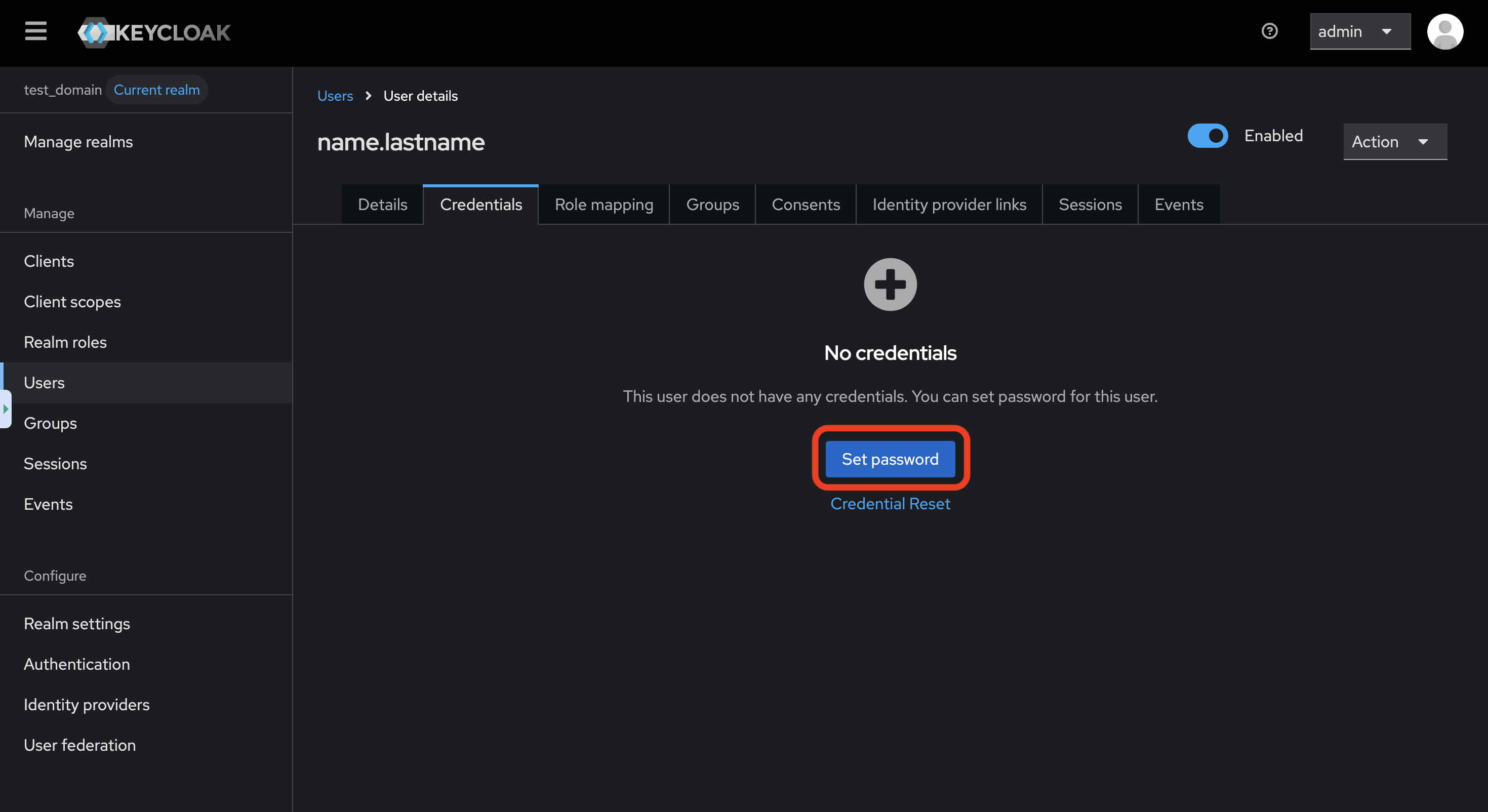
Task: Select the Identity provider links tab
Action: [x=949, y=205]
